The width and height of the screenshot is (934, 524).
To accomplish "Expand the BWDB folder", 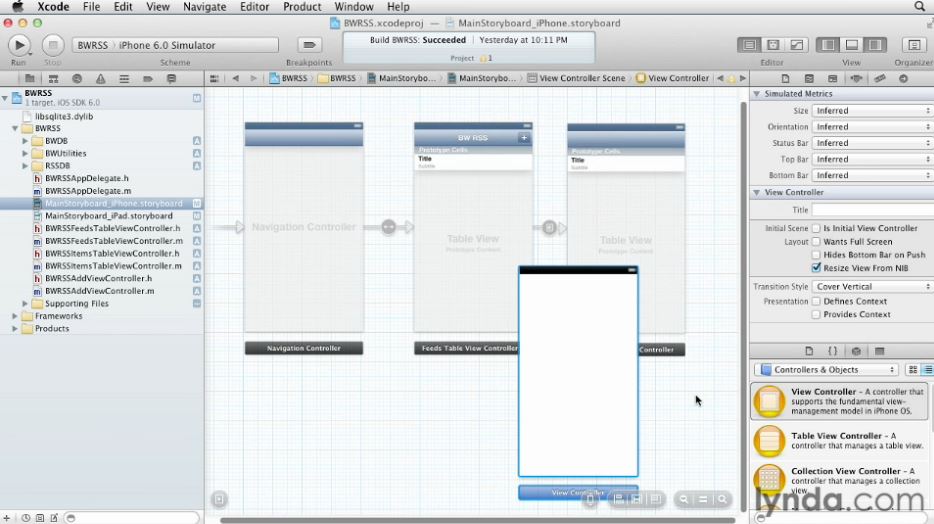I will click(25, 141).
